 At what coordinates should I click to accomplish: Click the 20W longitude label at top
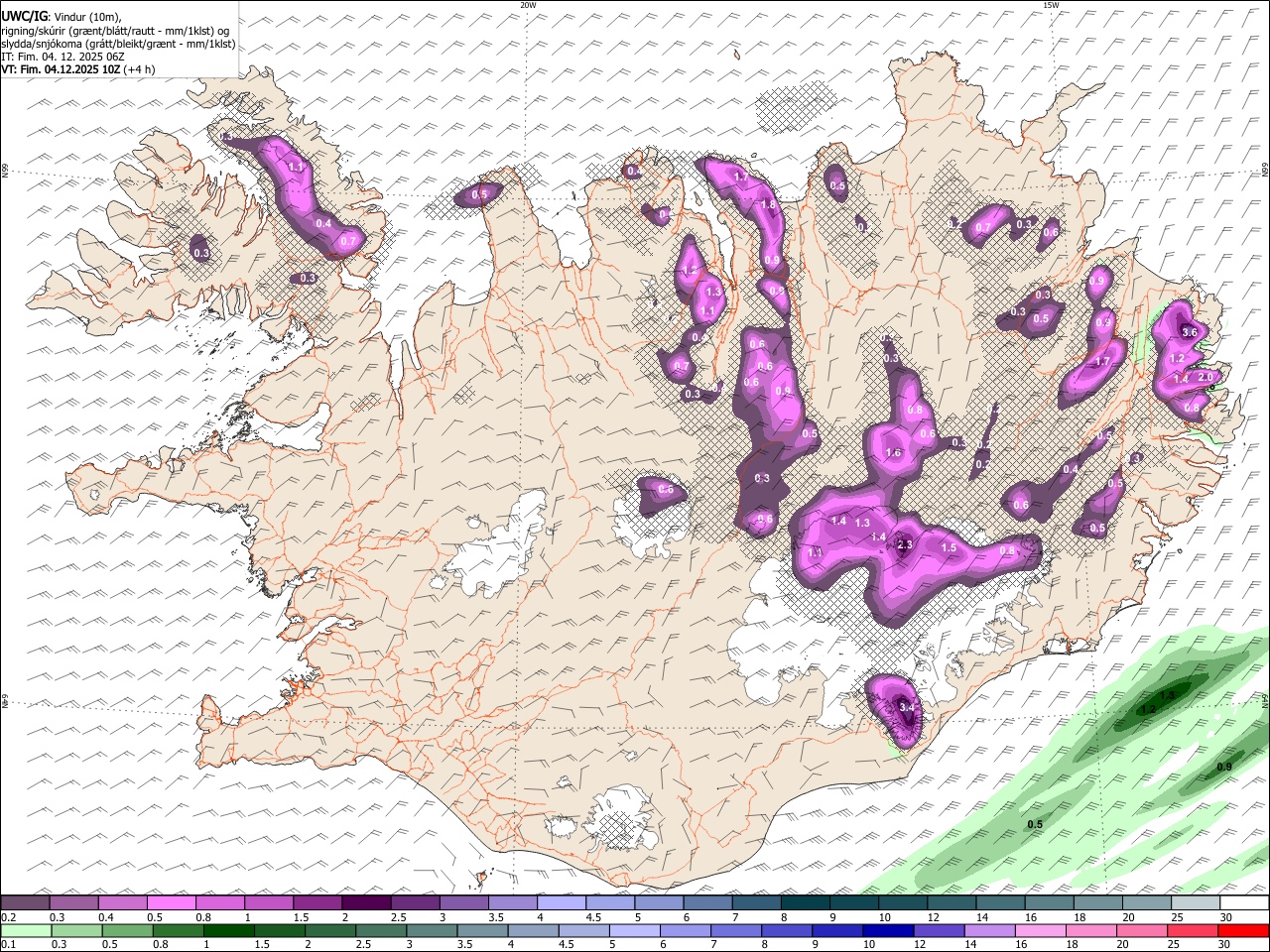pyautogui.click(x=528, y=5)
